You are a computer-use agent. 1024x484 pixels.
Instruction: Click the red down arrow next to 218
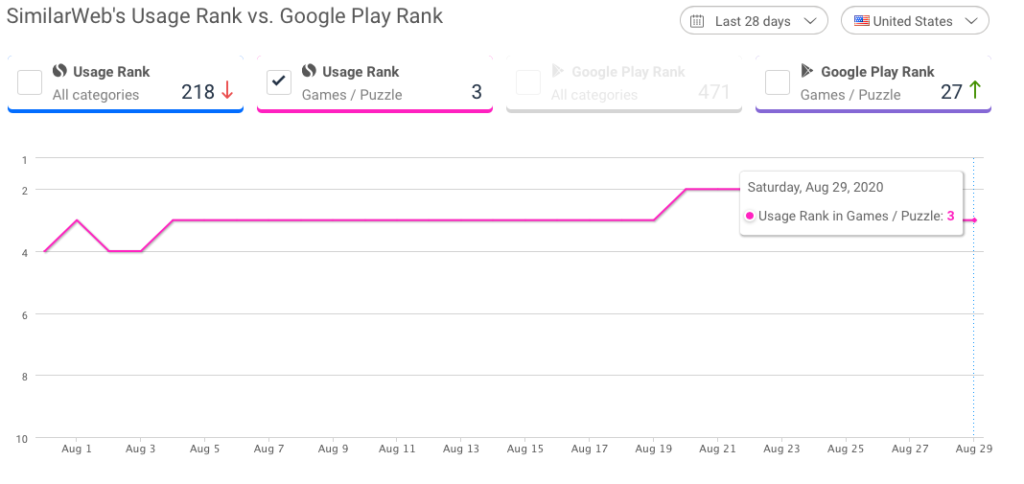pyautogui.click(x=227, y=91)
